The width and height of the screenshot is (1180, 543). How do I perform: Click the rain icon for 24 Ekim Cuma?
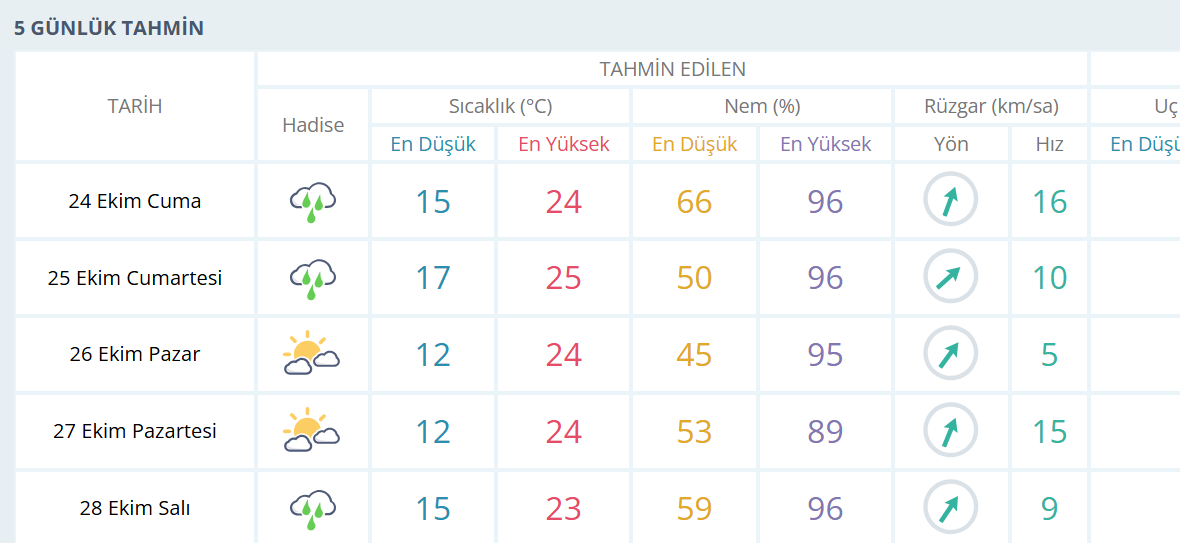(312, 201)
